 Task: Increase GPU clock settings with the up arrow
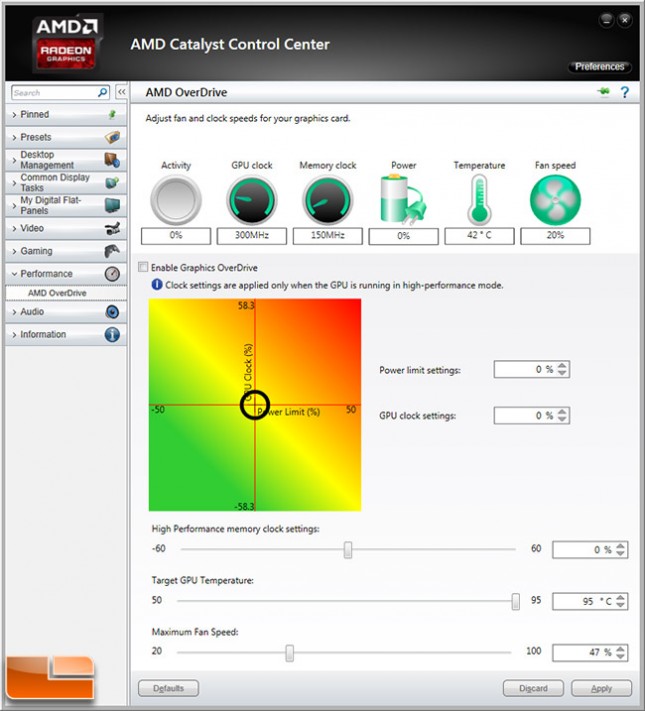click(x=562, y=411)
